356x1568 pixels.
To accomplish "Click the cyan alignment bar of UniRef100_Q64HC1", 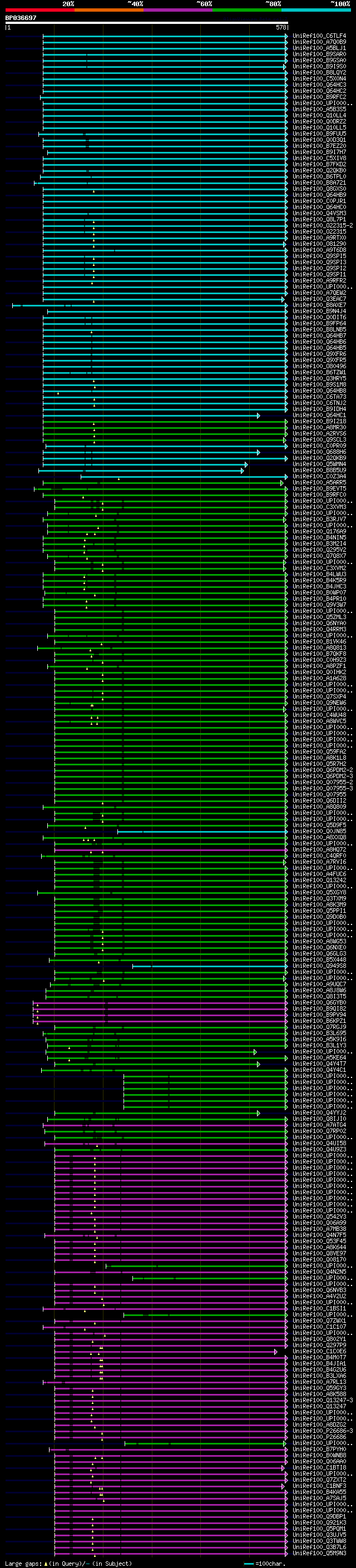I will (151, 416).
